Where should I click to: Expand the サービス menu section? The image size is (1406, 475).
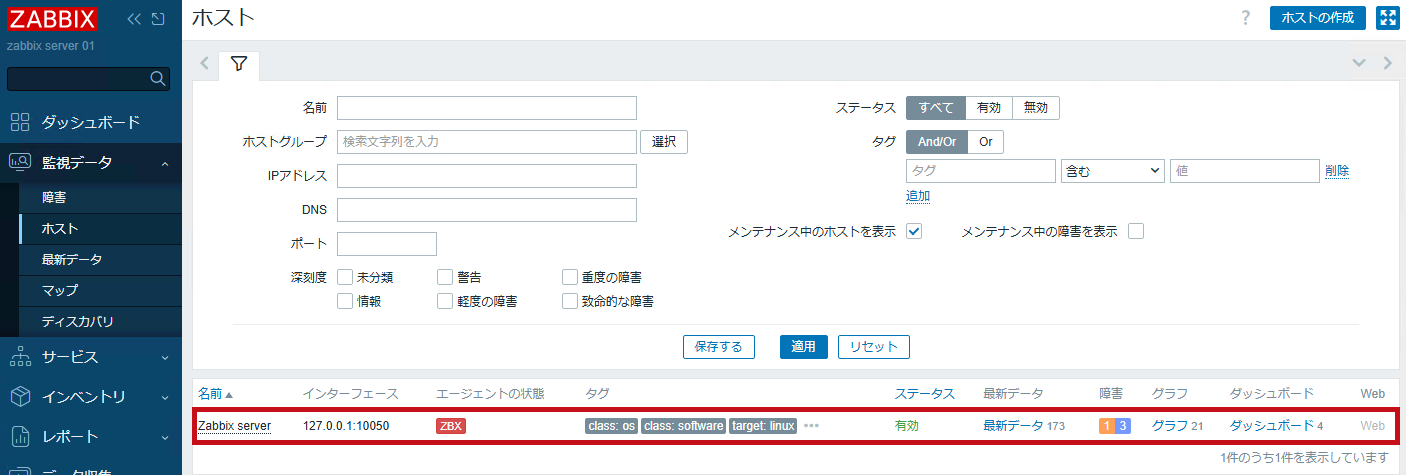[90, 356]
